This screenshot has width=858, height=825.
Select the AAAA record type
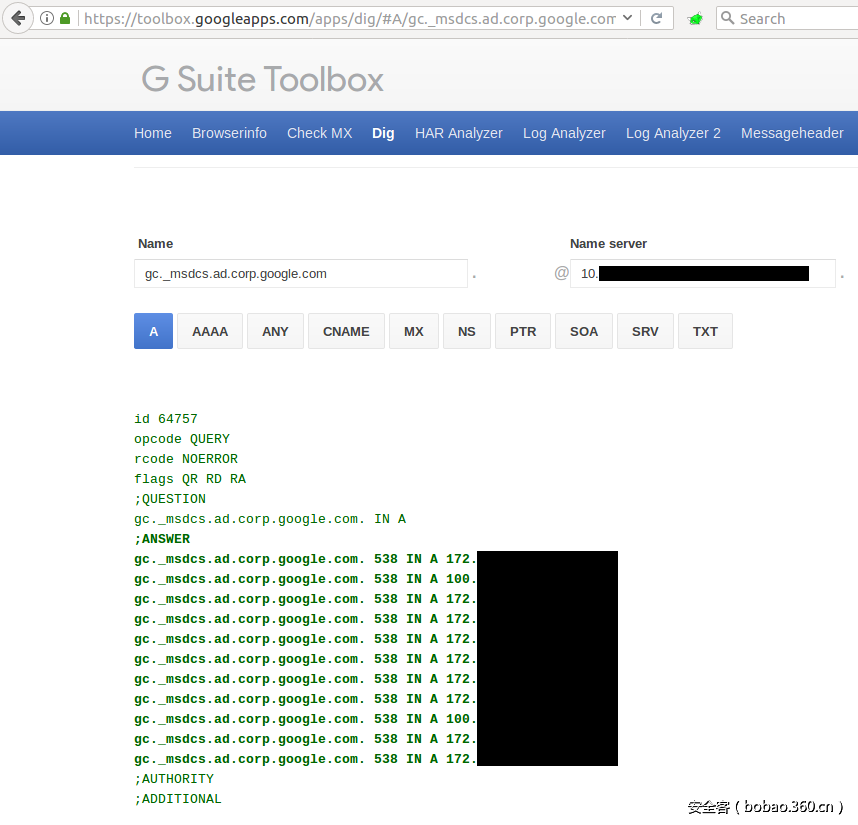click(210, 331)
